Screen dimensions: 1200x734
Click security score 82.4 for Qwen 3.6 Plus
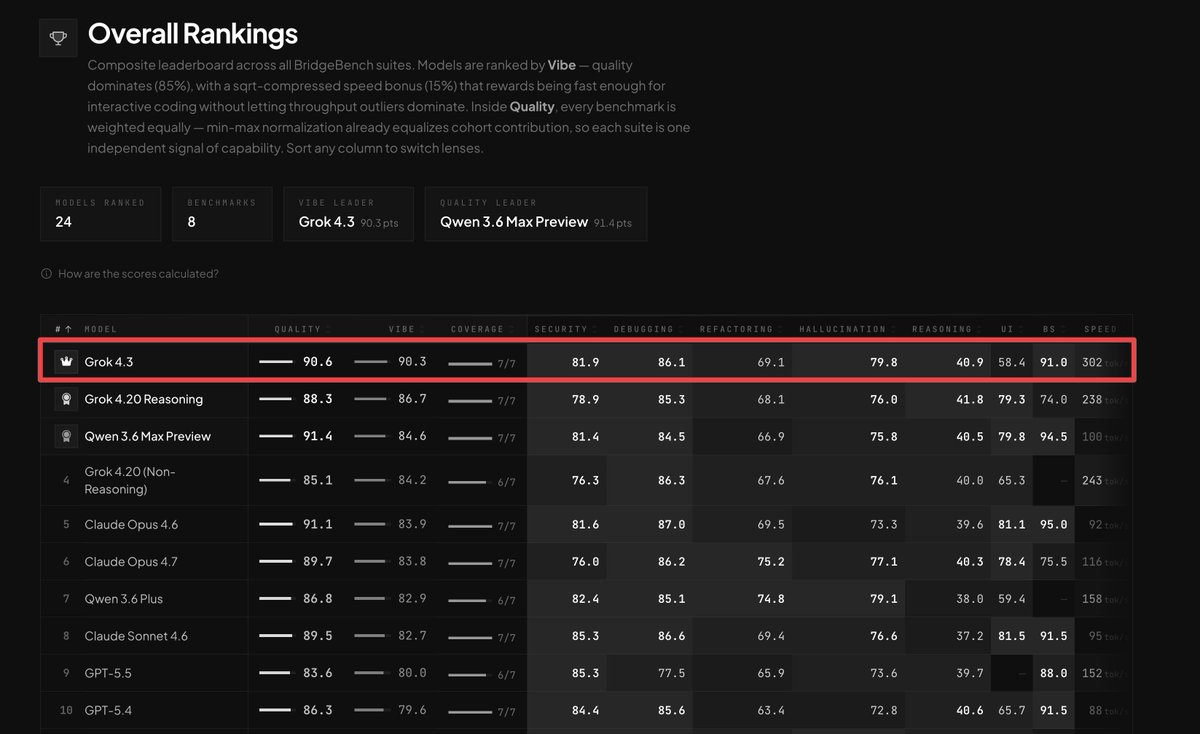585,599
